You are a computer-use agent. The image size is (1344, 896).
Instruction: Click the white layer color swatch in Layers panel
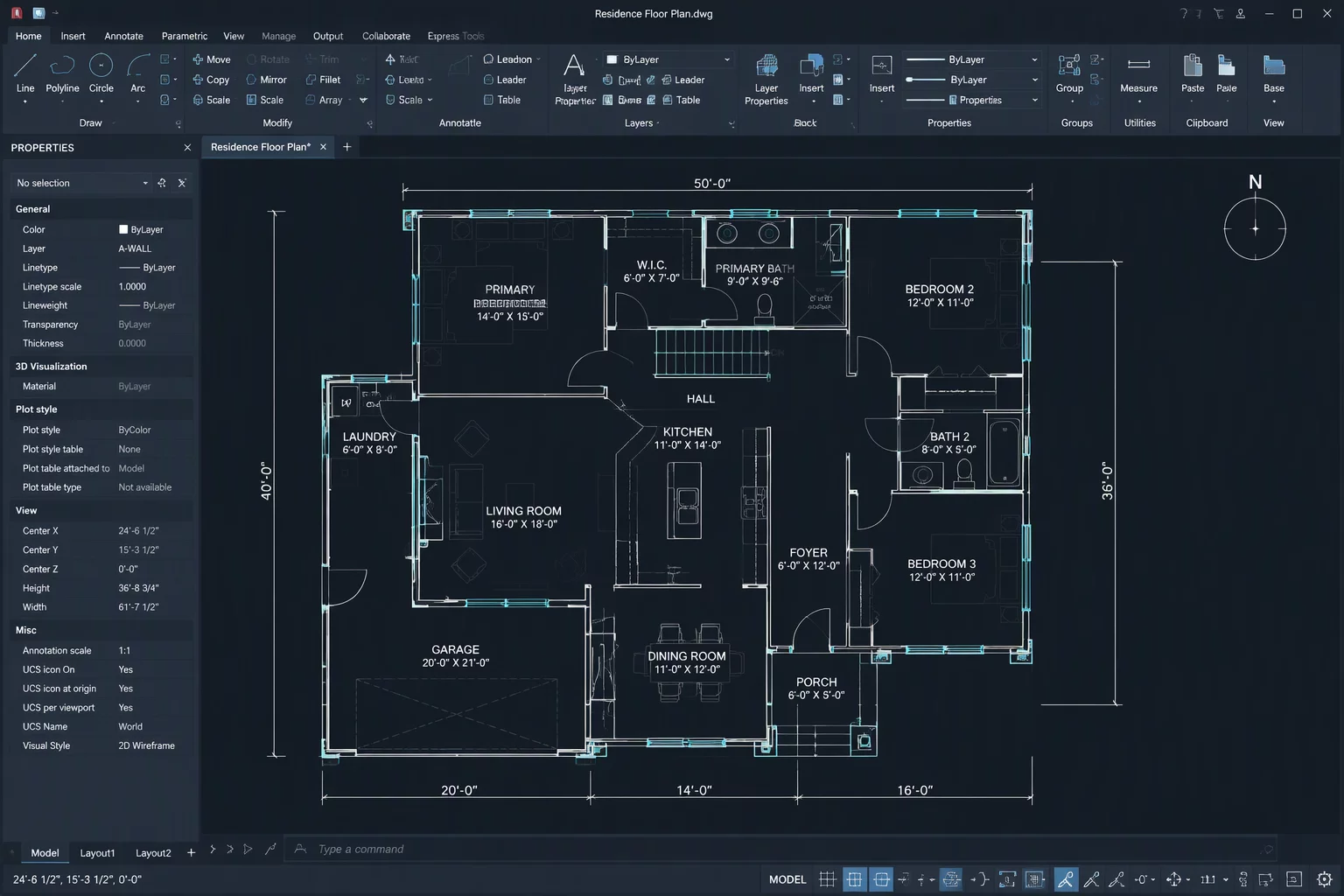pyautogui.click(x=612, y=59)
